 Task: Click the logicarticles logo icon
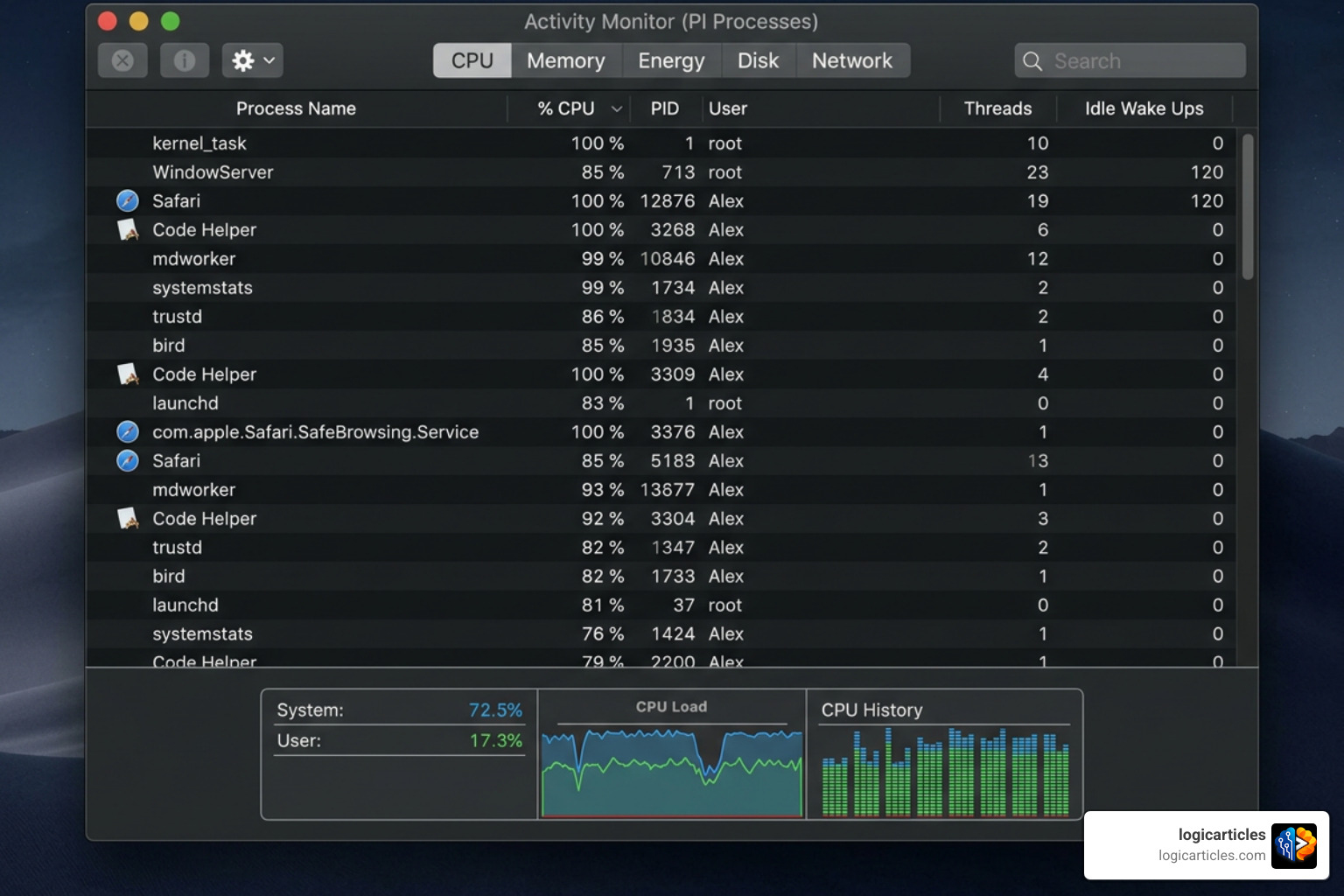(1294, 845)
